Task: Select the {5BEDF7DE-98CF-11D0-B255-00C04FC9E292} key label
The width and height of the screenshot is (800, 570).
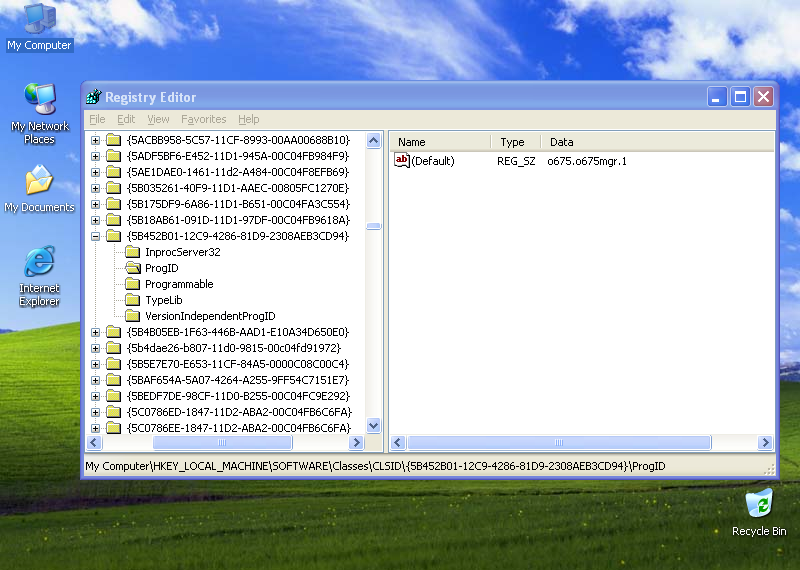Action: click(238, 396)
